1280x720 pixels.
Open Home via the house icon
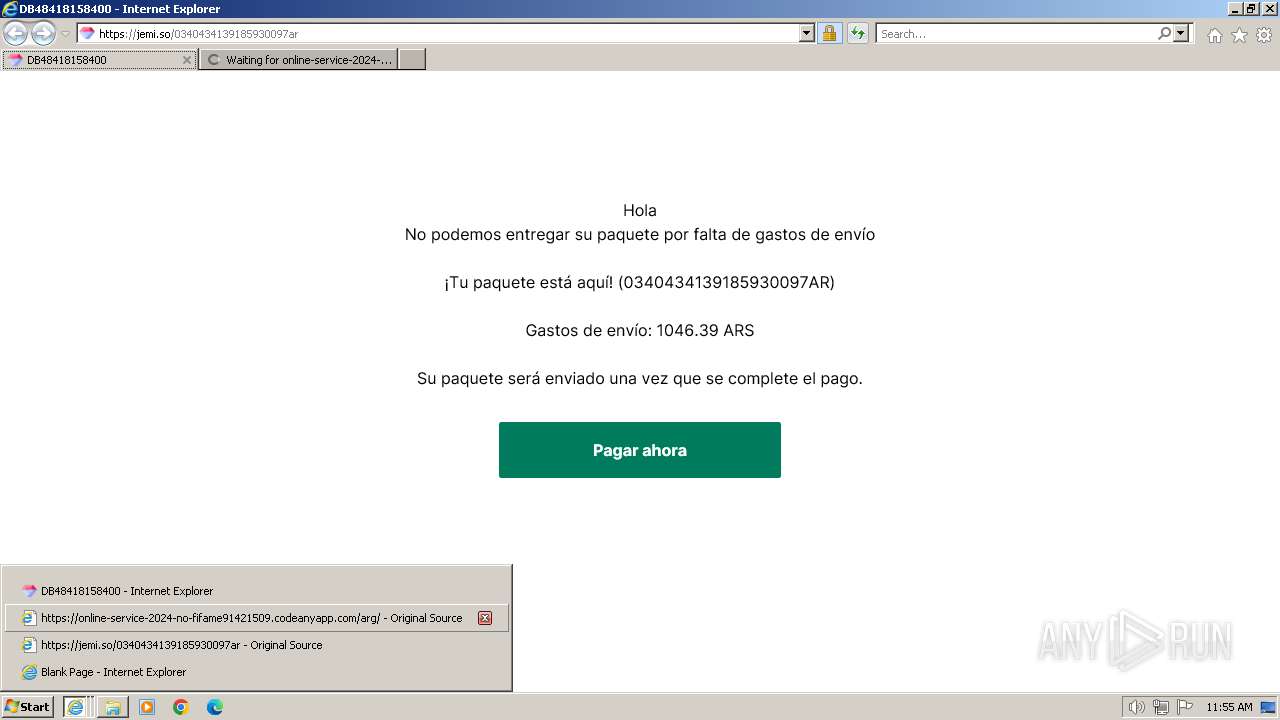click(x=1214, y=35)
